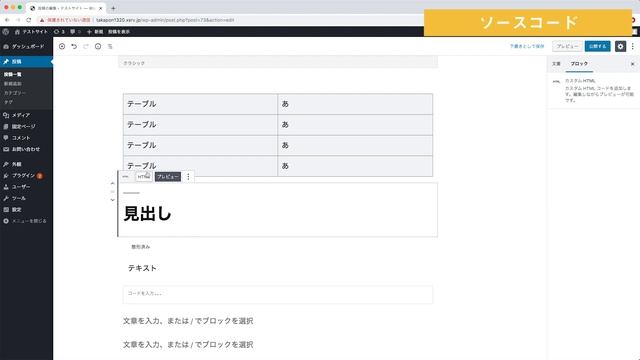Click the block drag handle between chevrons

(113, 192)
